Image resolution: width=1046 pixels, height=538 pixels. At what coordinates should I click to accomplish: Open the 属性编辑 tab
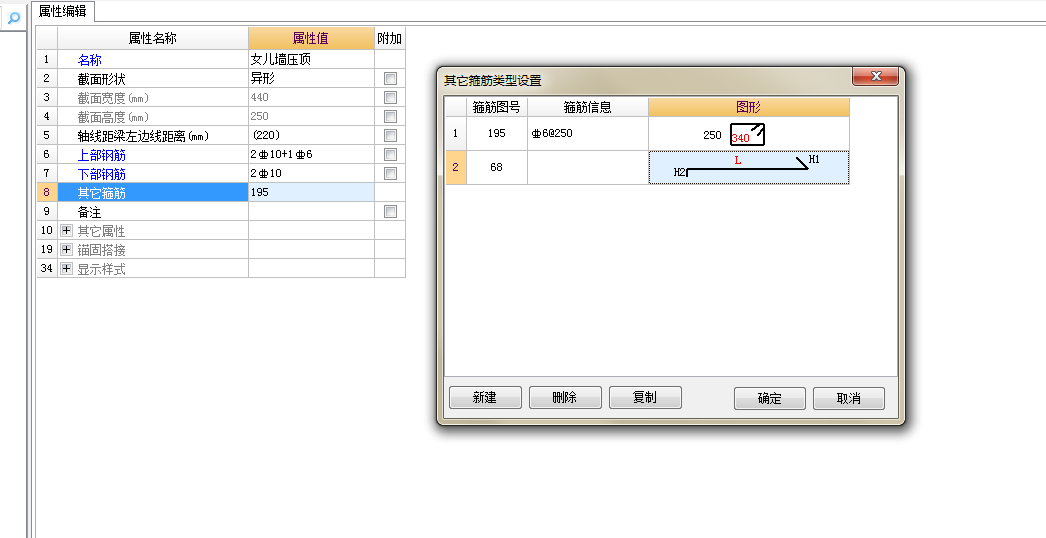click(63, 11)
